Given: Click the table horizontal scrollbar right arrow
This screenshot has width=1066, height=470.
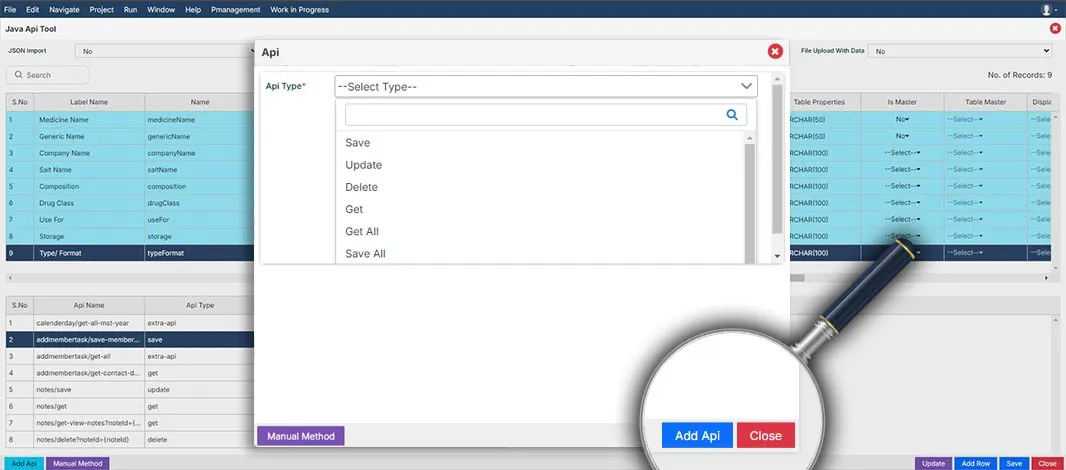Looking at the screenshot, I should point(1047,278).
